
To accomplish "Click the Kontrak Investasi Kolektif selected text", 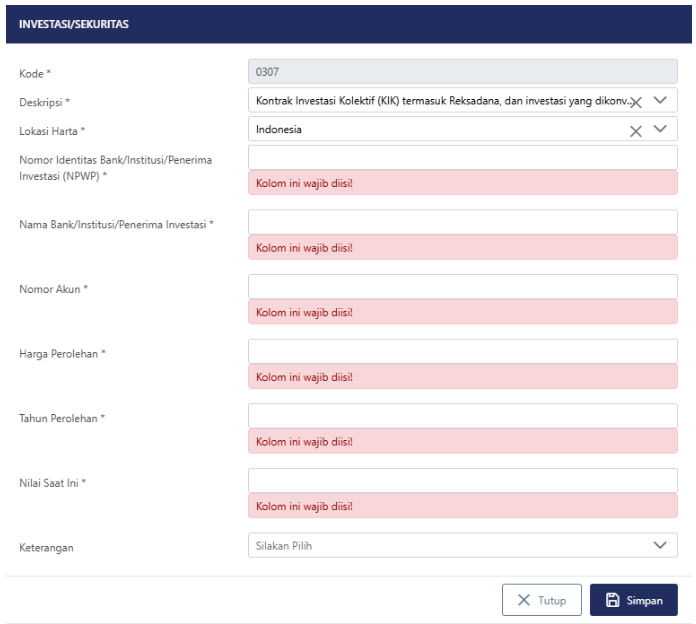I will pyautogui.click(x=440, y=100).
